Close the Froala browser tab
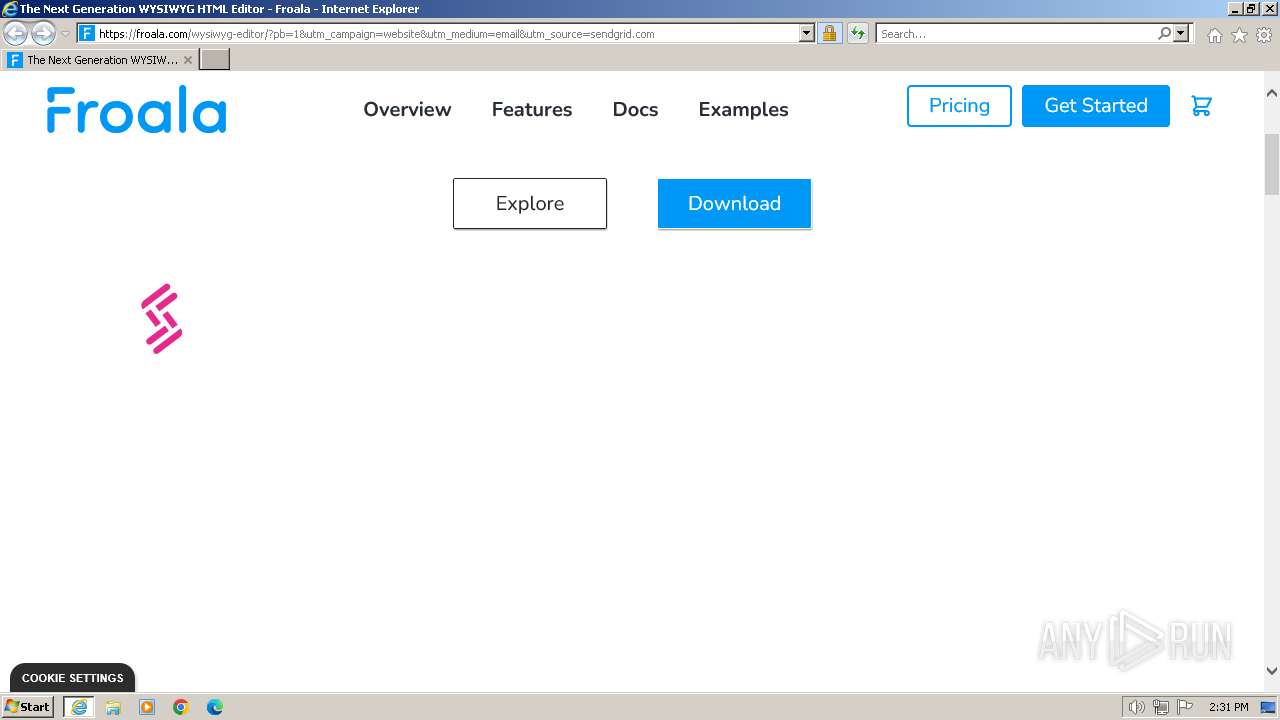This screenshot has height=720, width=1280. coord(187,60)
